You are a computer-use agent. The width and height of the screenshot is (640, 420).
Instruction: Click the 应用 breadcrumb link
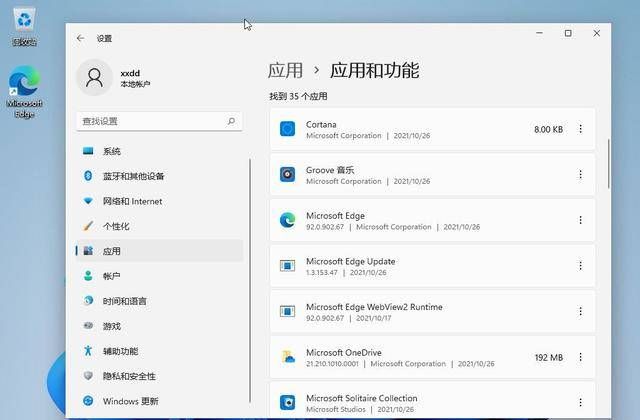[x=285, y=70]
